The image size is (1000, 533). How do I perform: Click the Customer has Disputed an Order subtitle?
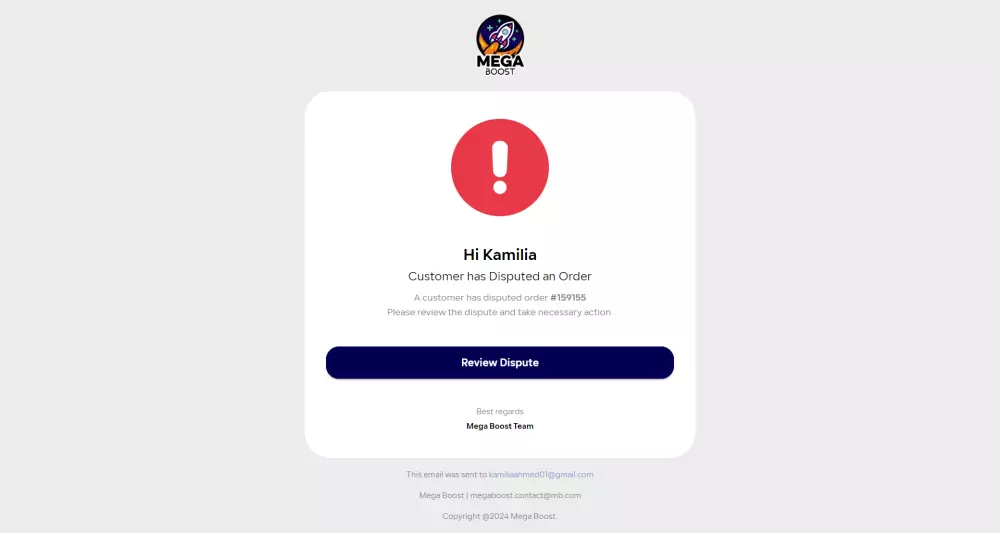click(500, 276)
